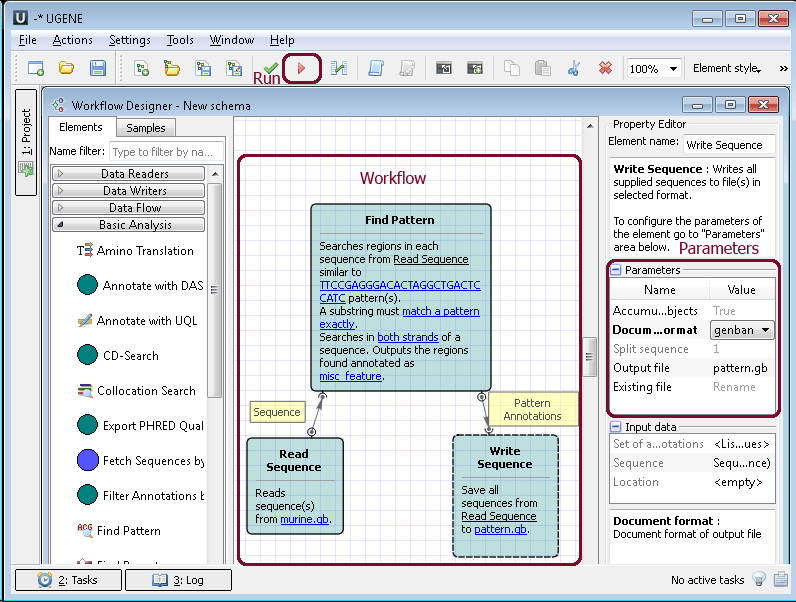Select Find Pattern element in palette
Image resolution: width=796 pixels, height=602 pixels.
pos(119,530)
